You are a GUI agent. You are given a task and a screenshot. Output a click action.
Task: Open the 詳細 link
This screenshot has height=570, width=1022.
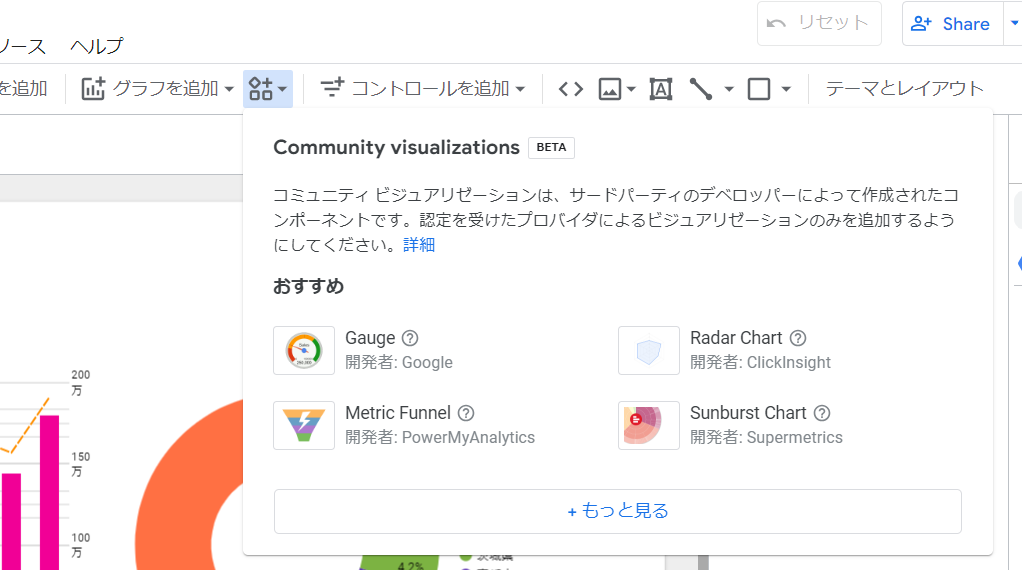coord(419,245)
